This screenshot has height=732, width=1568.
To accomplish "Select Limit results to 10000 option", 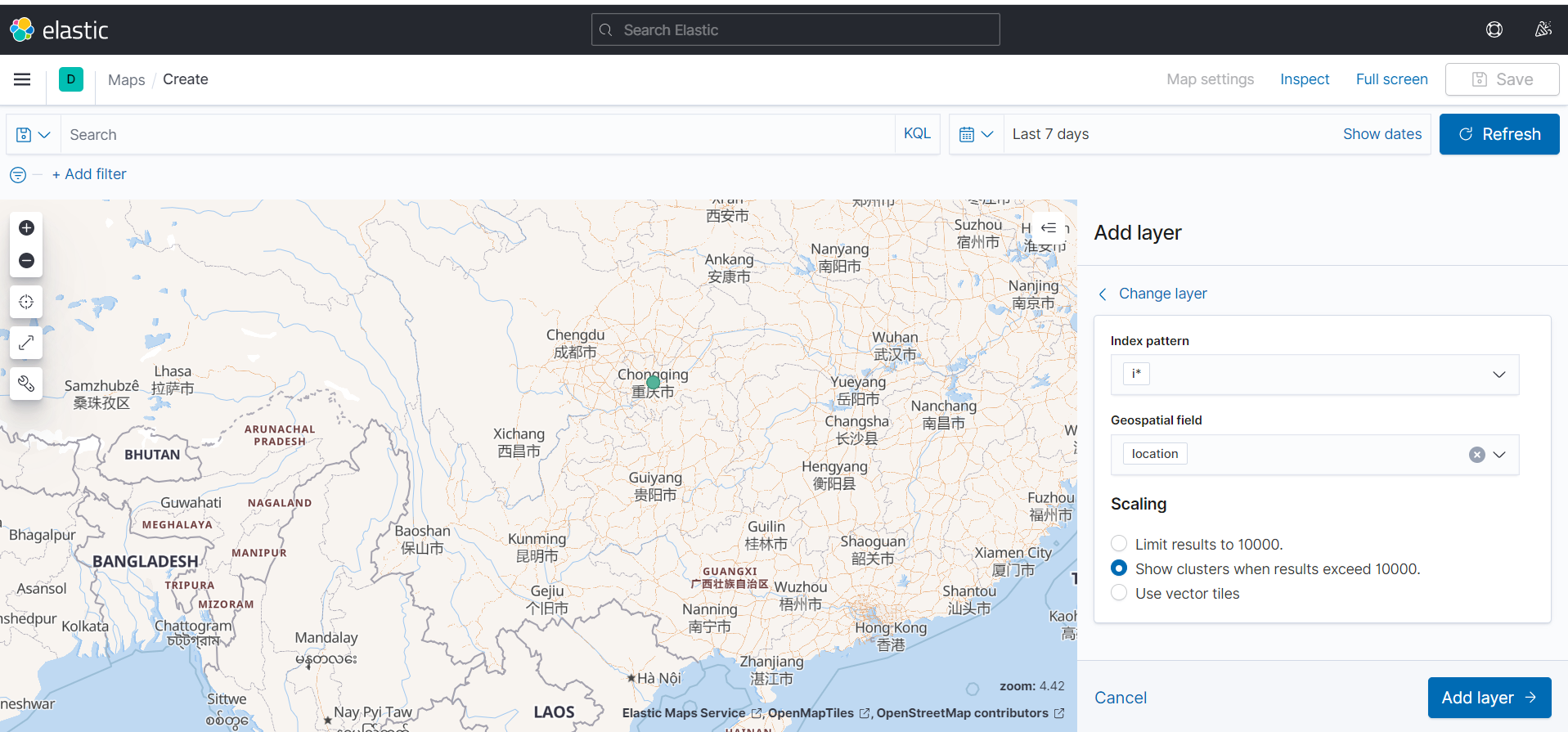I will pos(1119,544).
